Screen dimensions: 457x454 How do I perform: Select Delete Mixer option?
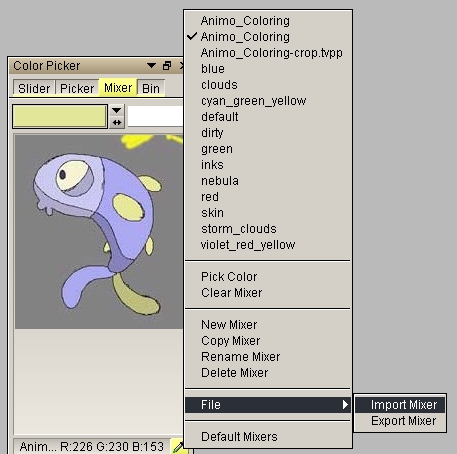coord(268,373)
